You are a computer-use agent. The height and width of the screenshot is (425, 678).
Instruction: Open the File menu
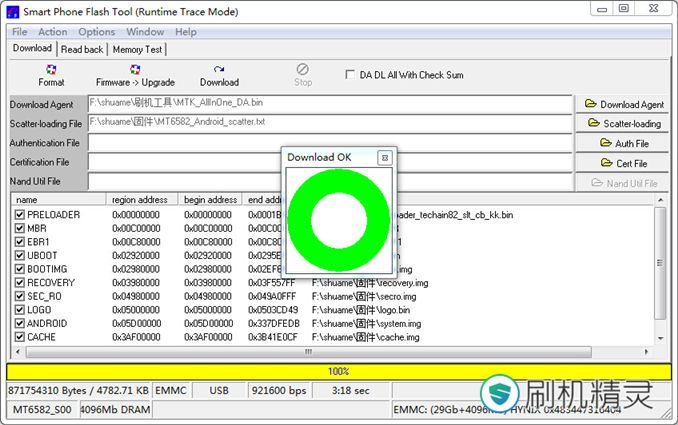click(x=20, y=32)
